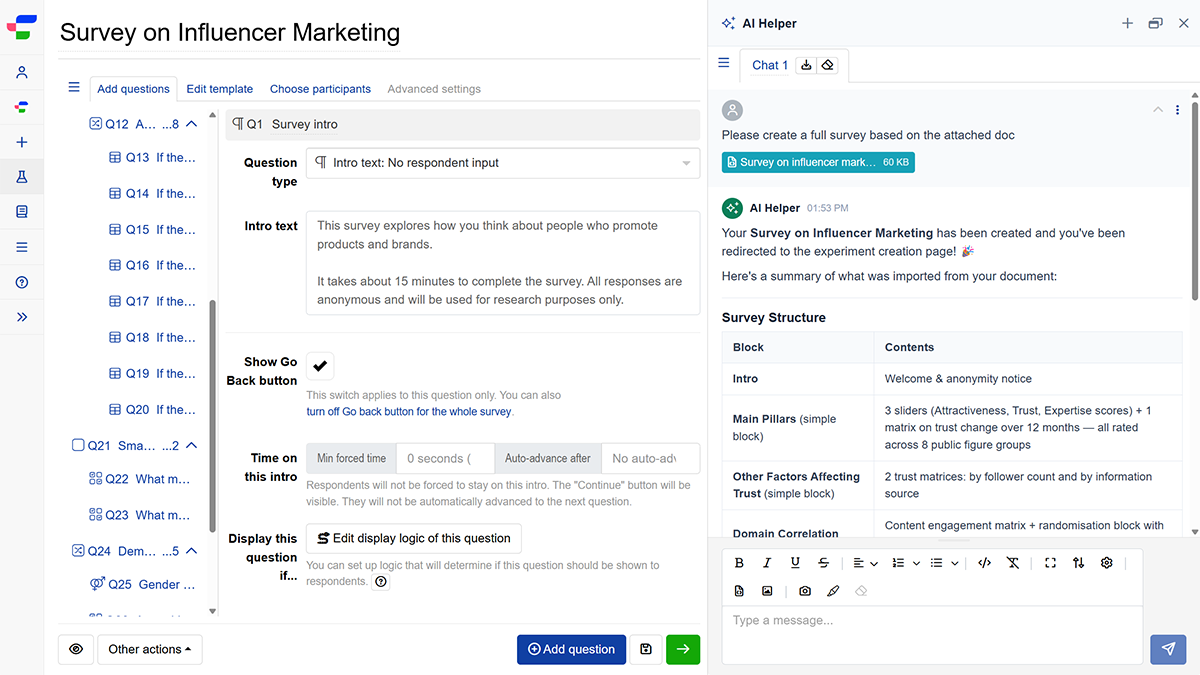Save survey with floppy disk button
This screenshot has height=675, width=1200.
click(x=646, y=649)
